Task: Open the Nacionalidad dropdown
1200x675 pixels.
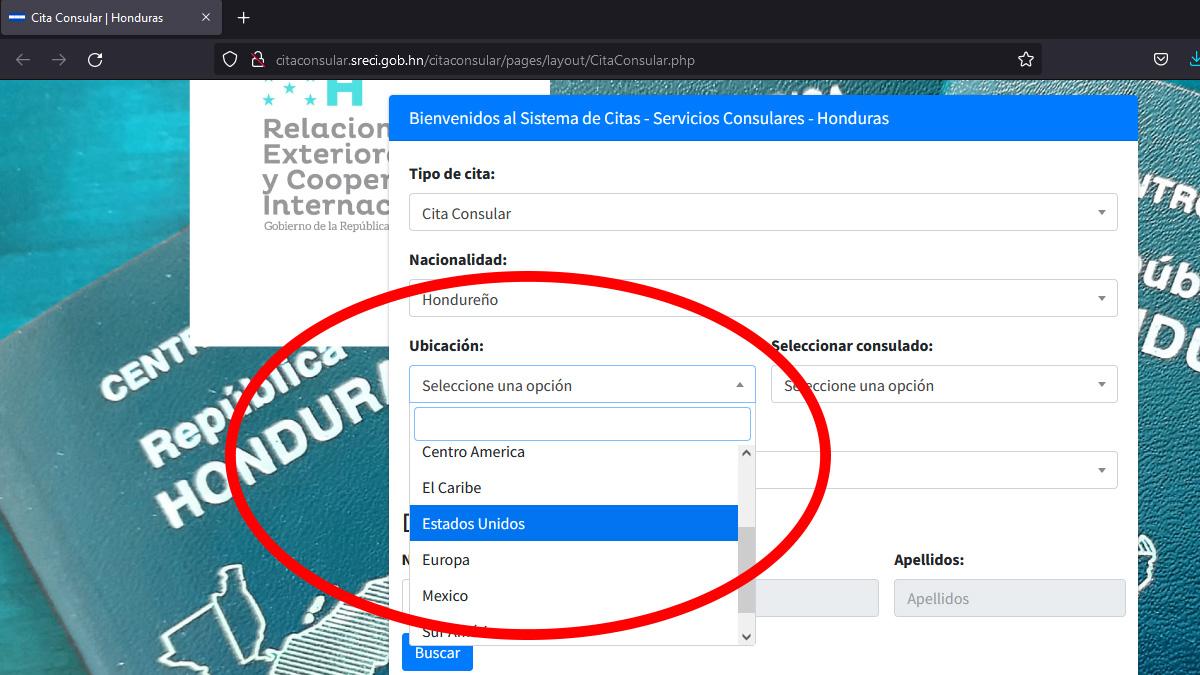Action: click(x=762, y=299)
